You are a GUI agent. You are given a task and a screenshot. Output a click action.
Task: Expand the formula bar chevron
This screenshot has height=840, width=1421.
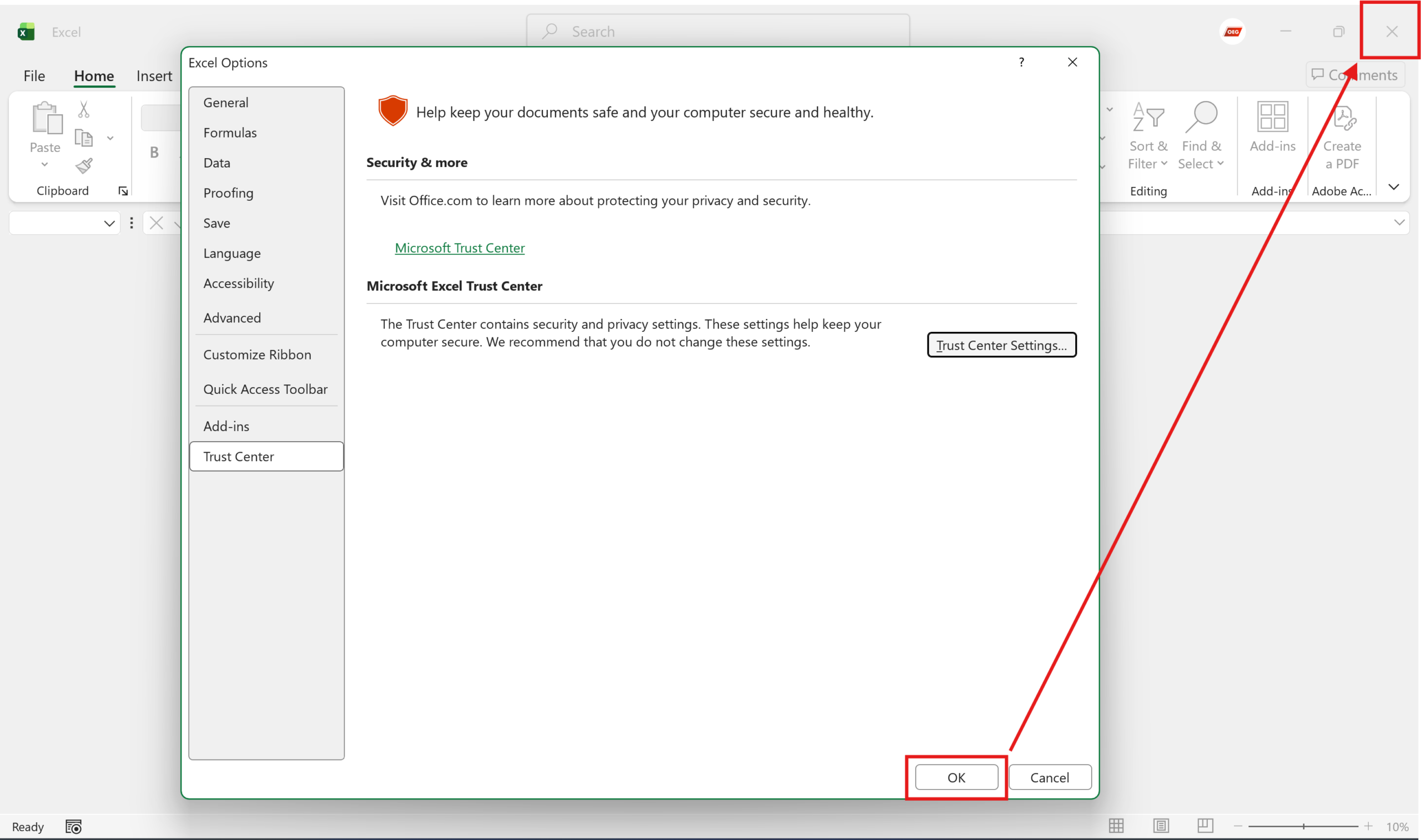click(1399, 223)
